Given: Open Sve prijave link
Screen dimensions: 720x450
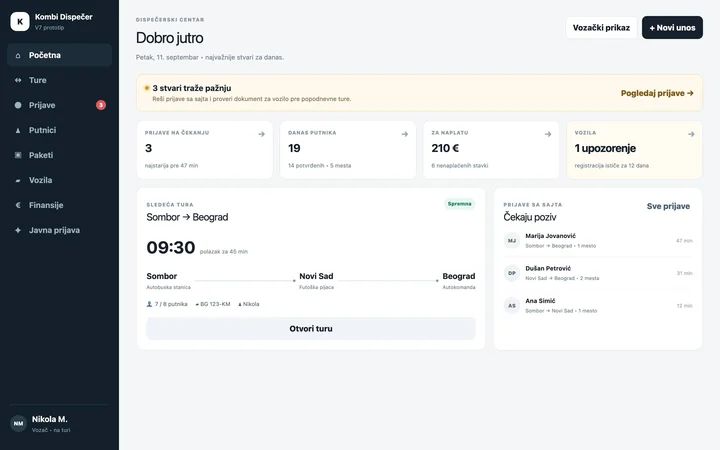Looking at the screenshot, I should tap(668, 206).
